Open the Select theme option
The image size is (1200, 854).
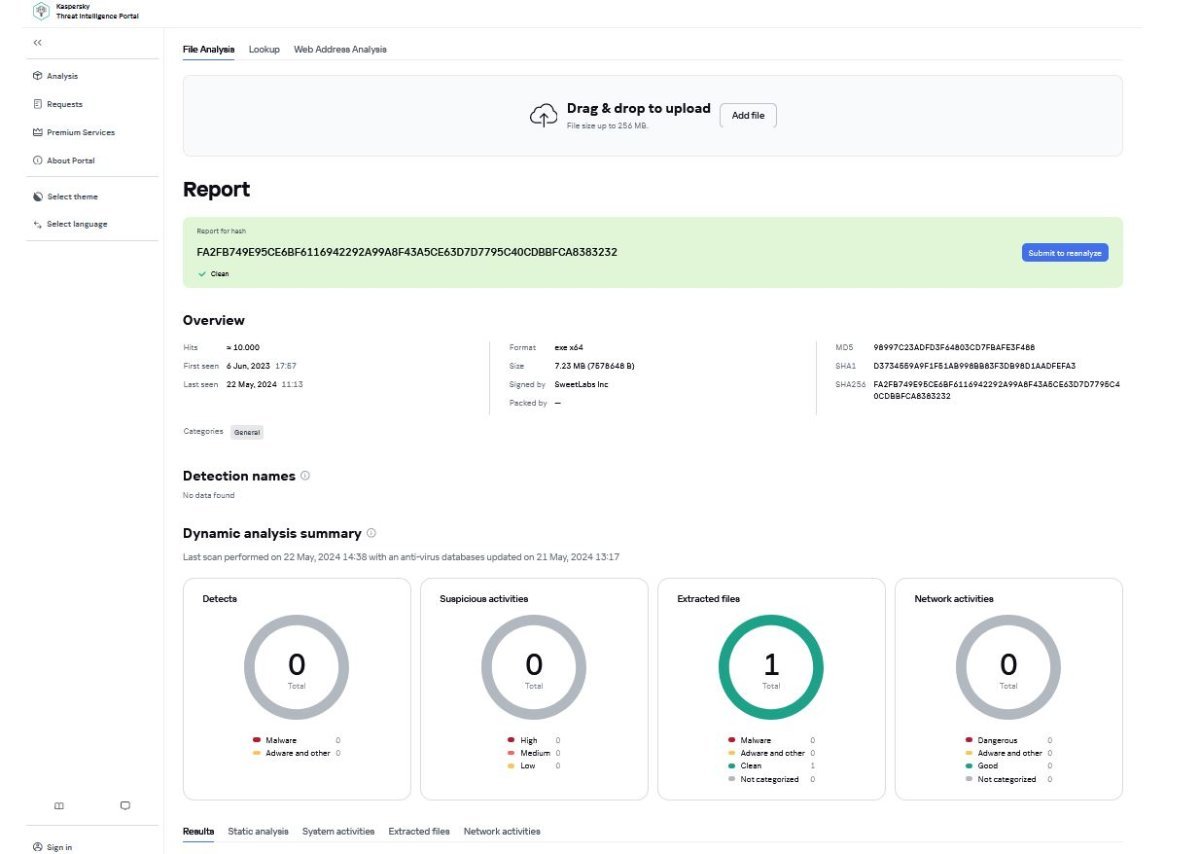tap(72, 197)
